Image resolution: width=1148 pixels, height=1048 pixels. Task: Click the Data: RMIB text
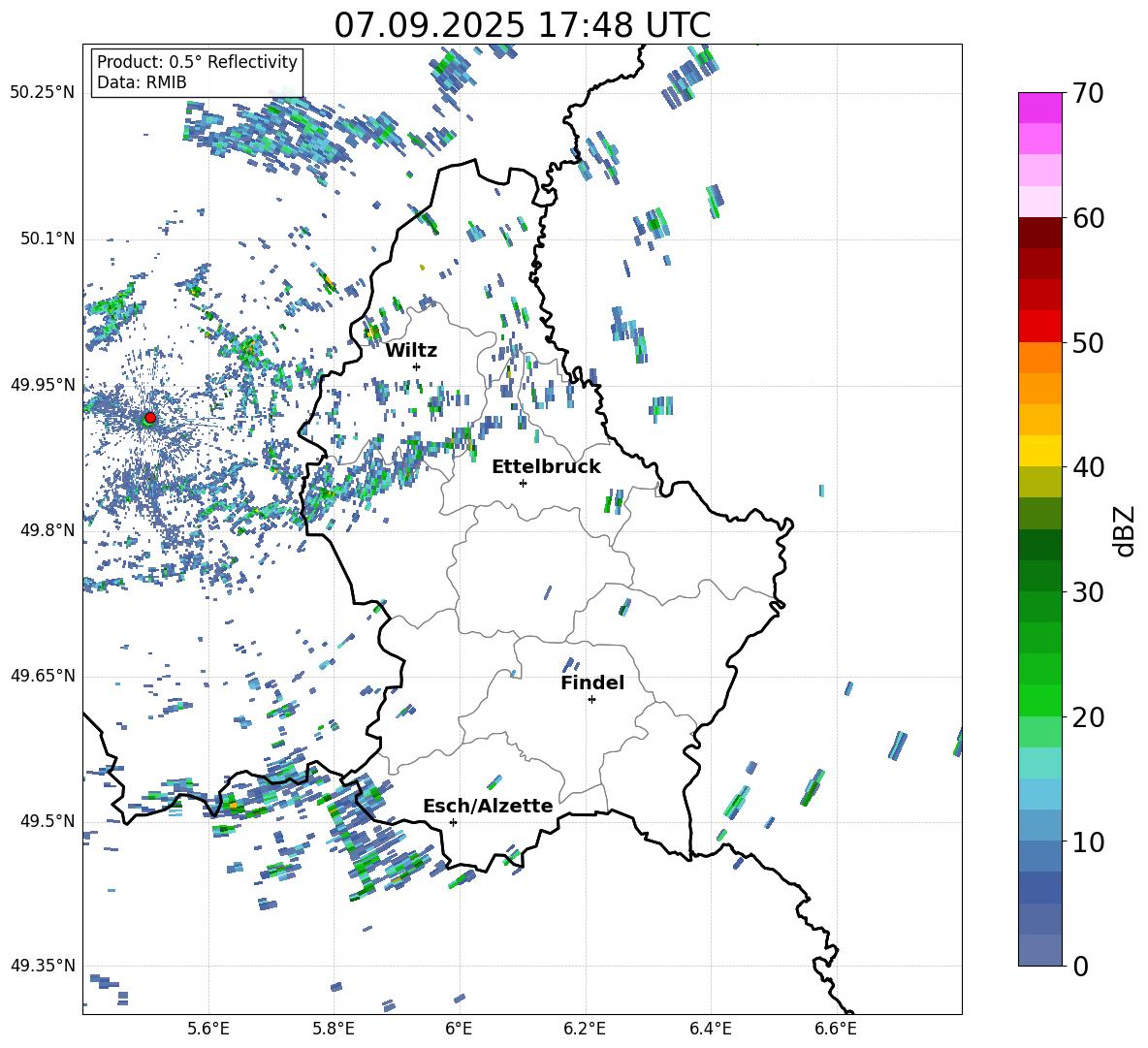click(x=142, y=82)
